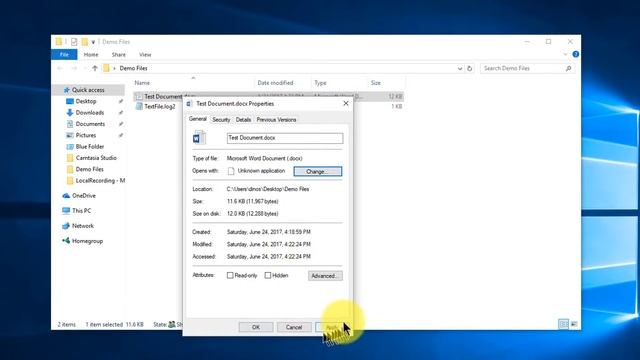
Task: Navigate forward in File Explorer
Action: point(74,68)
